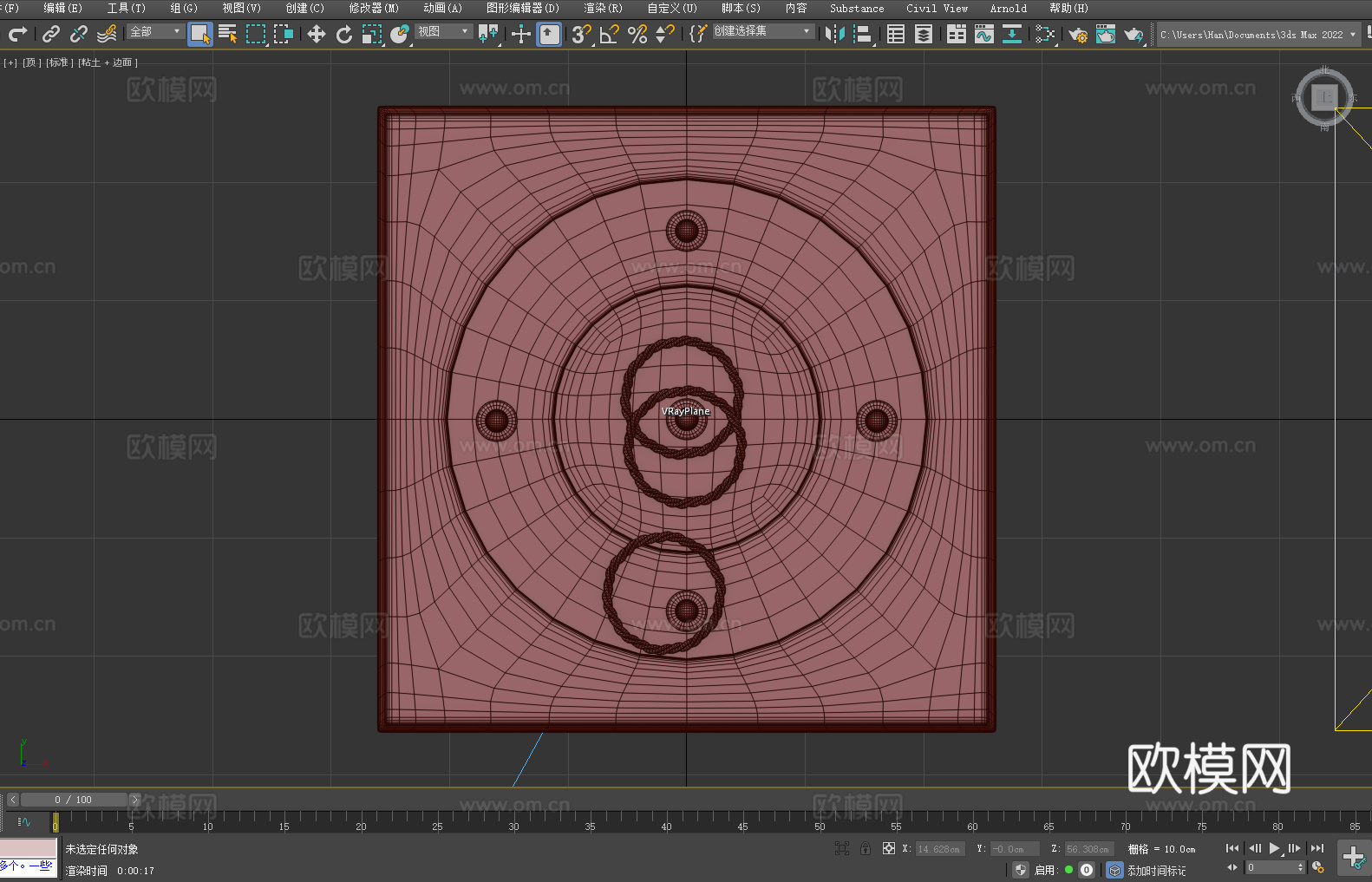Open the 渲染(R) menu
The height and width of the screenshot is (882, 1372).
coord(603,8)
